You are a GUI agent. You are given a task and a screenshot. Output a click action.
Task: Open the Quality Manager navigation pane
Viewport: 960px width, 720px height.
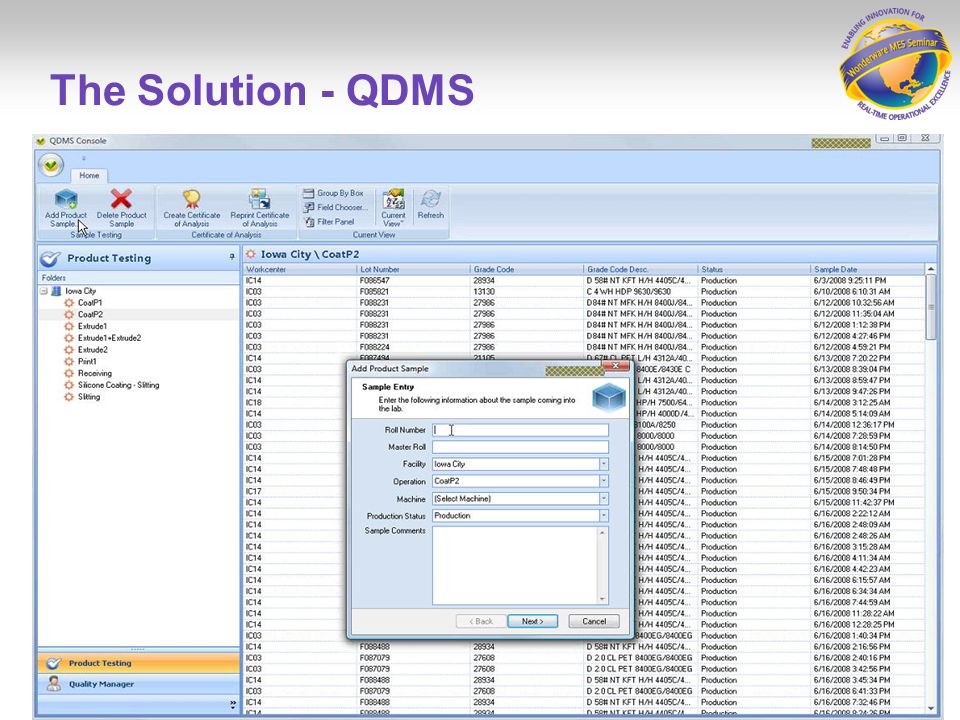[138, 684]
